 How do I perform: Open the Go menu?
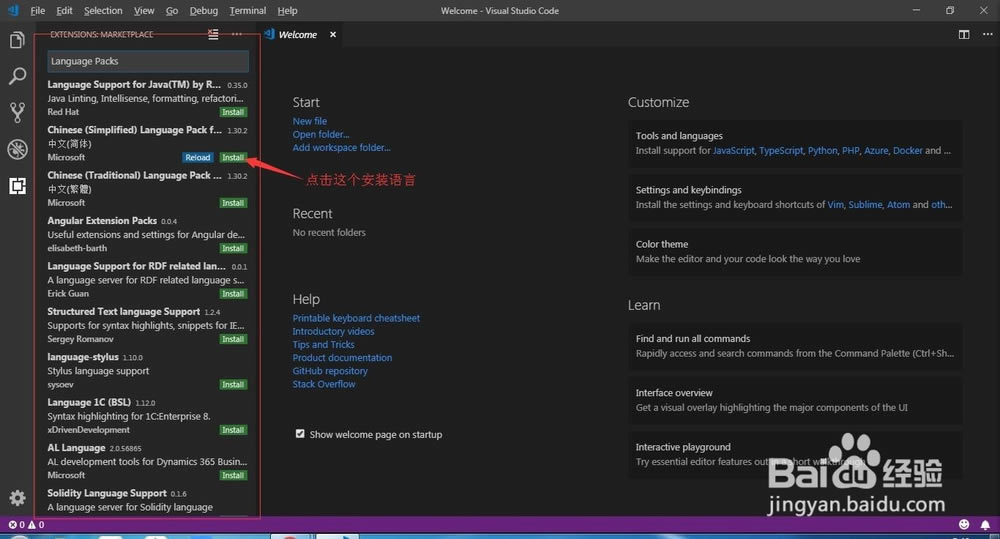point(172,10)
